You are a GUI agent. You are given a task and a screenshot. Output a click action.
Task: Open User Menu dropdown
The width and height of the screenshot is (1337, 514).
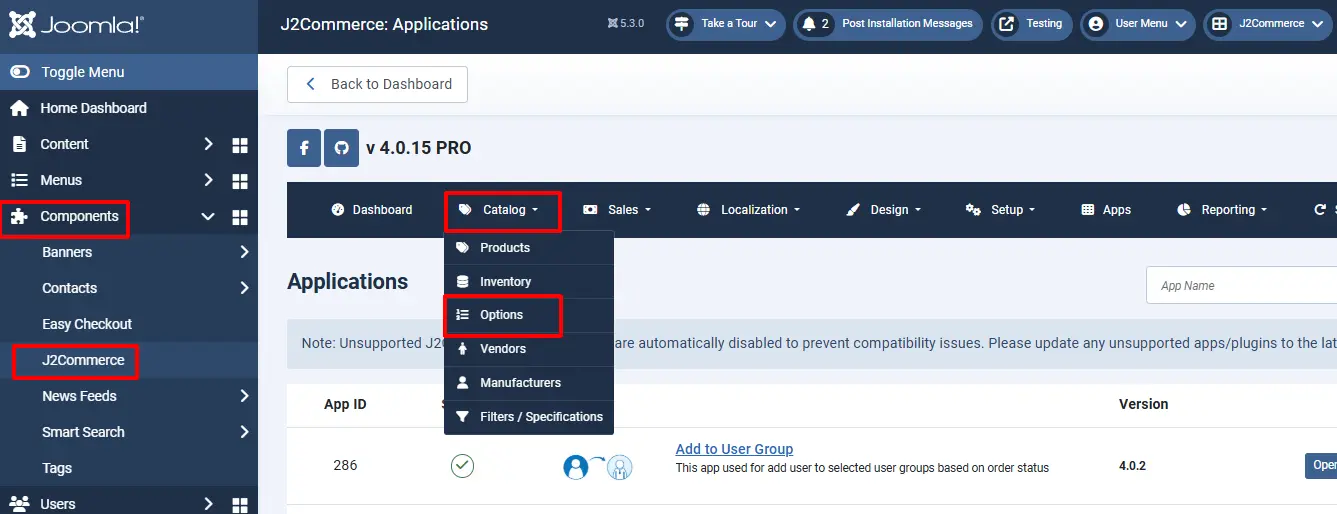[1138, 24]
